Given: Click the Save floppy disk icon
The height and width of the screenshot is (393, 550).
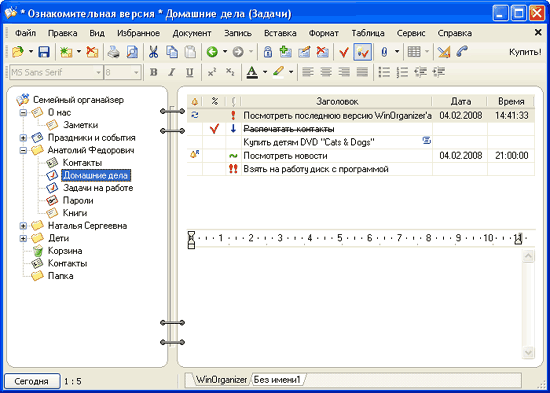Looking at the screenshot, I should [44, 52].
